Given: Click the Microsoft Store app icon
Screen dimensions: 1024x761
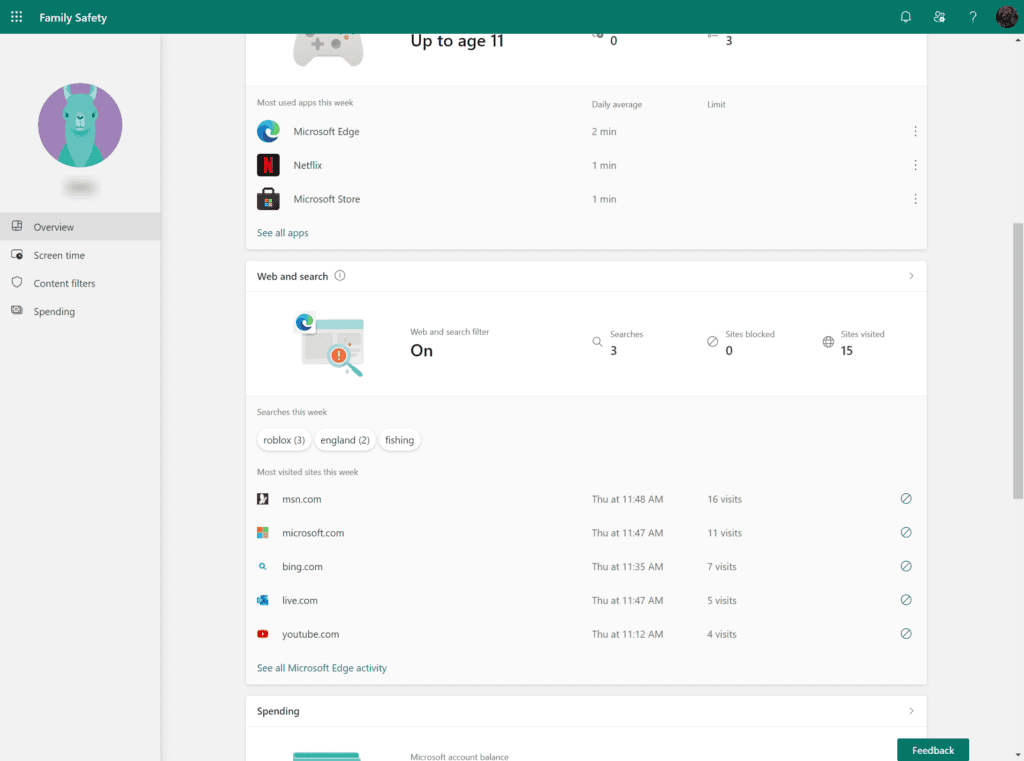Looking at the screenshot, I should pyautogui.click(x=268, y=199).
